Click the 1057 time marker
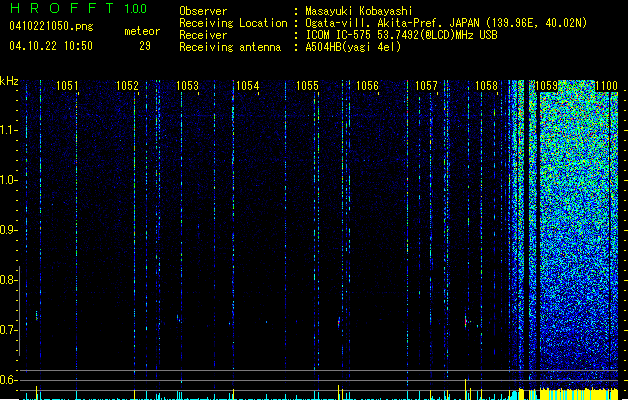The image size is (629, 400). [426, 86]
